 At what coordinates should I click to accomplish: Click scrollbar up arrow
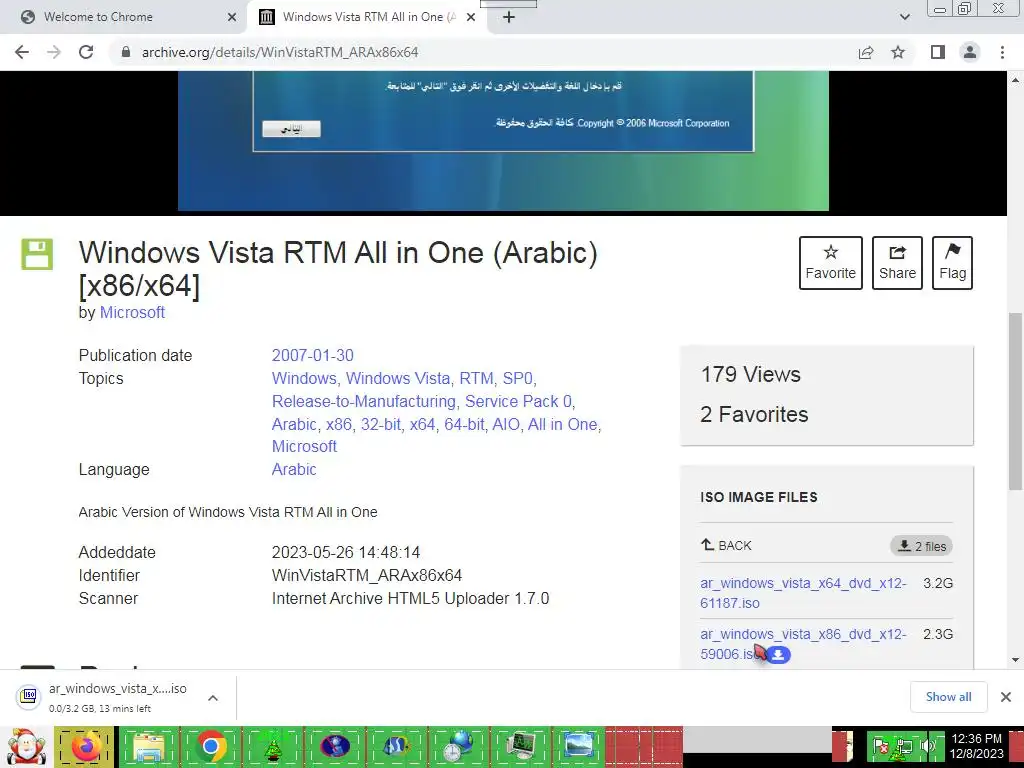tap(1016, 80)
